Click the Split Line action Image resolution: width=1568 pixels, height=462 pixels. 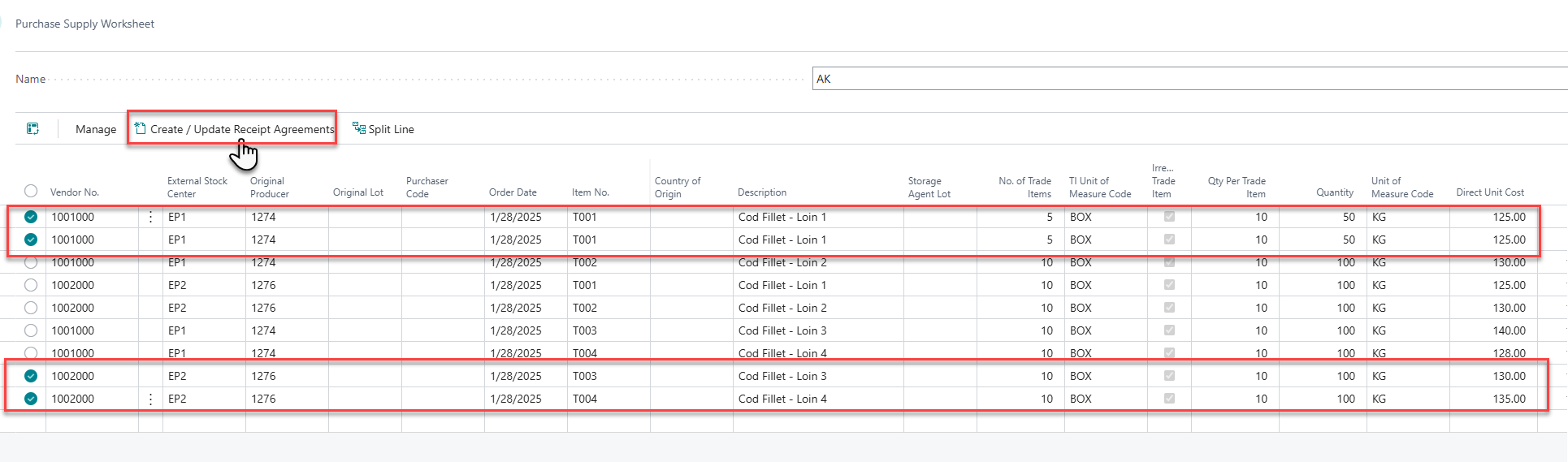pos(391,129)
